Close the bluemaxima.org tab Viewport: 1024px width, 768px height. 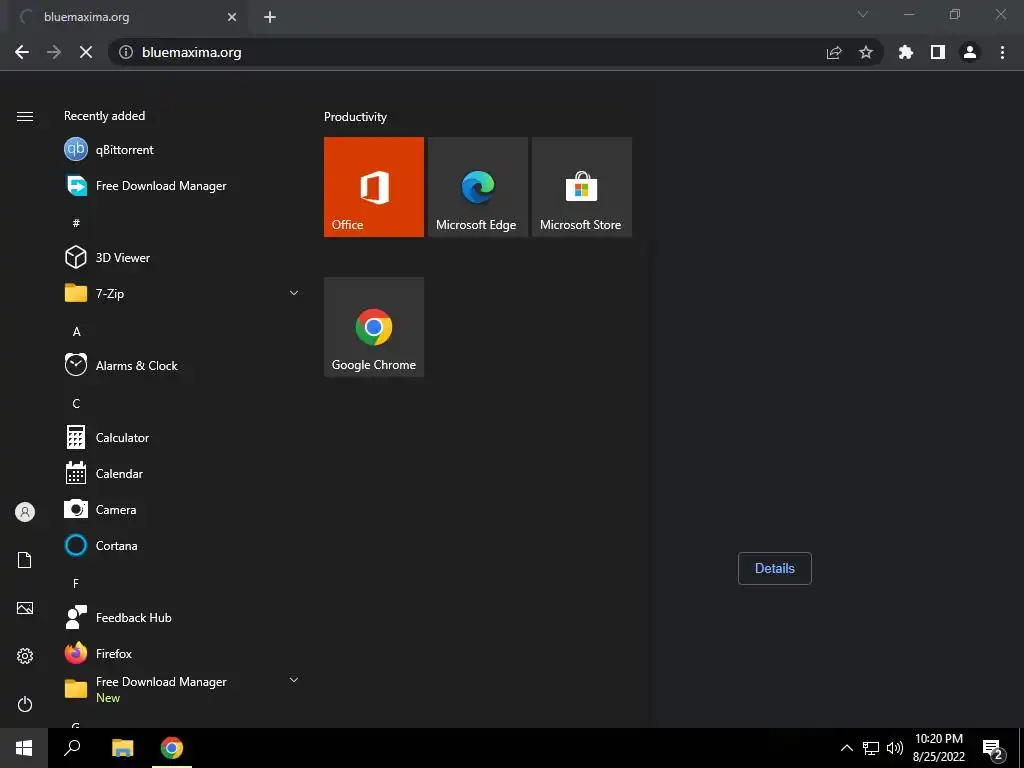click(232, 17)
